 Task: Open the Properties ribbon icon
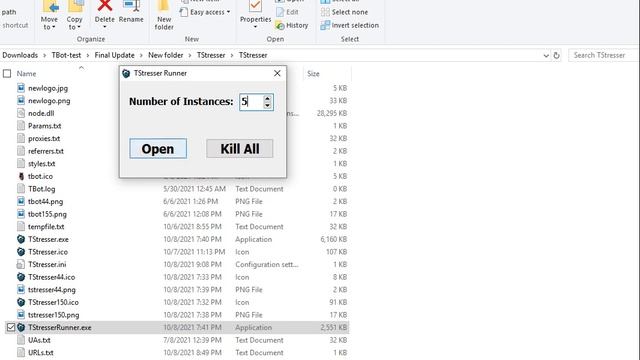point(256,6)
